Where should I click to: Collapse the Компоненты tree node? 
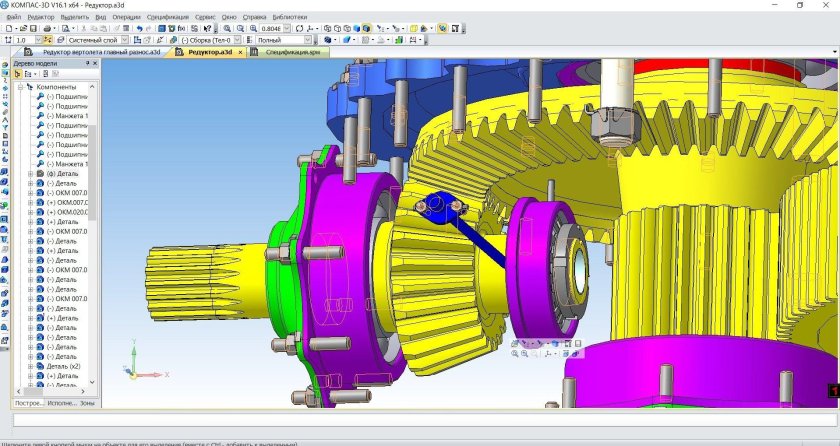coord(20,87)
